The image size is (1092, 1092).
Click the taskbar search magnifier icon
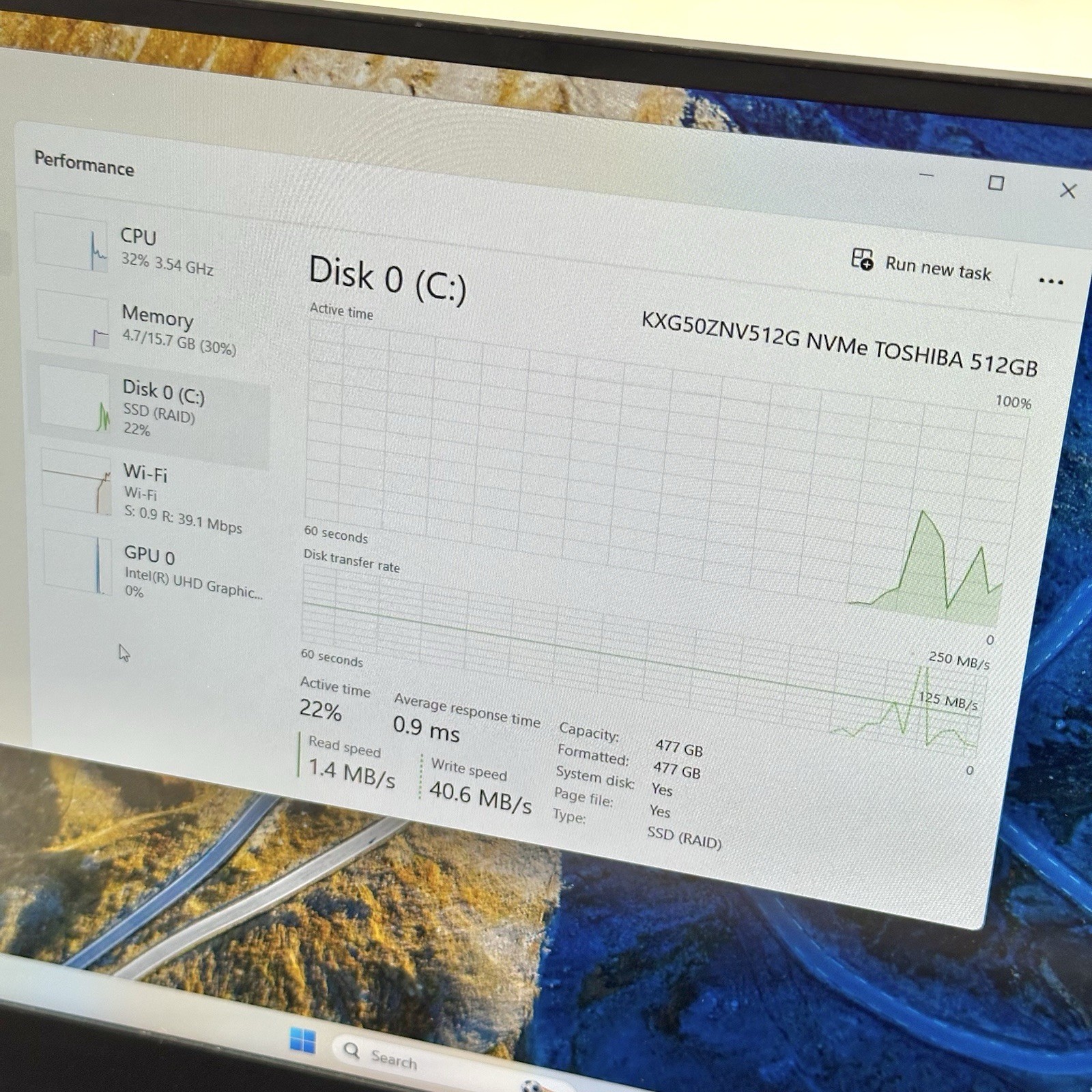point(351,1050)
